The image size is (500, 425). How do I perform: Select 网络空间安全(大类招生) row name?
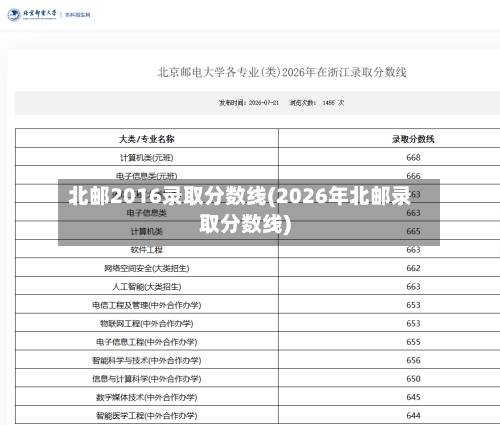[x=147, y=268]
